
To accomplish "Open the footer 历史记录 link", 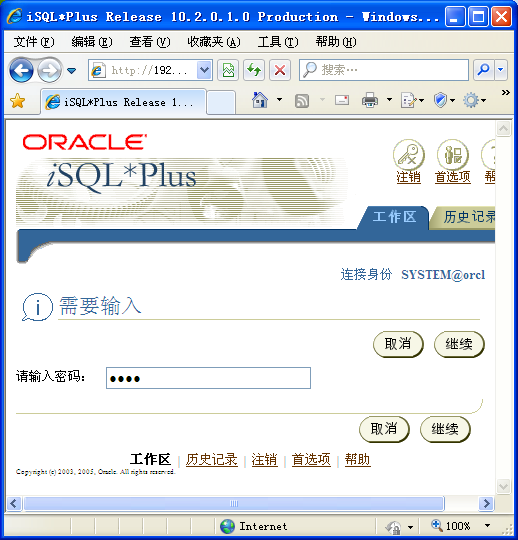I will [x=211, y=459].
